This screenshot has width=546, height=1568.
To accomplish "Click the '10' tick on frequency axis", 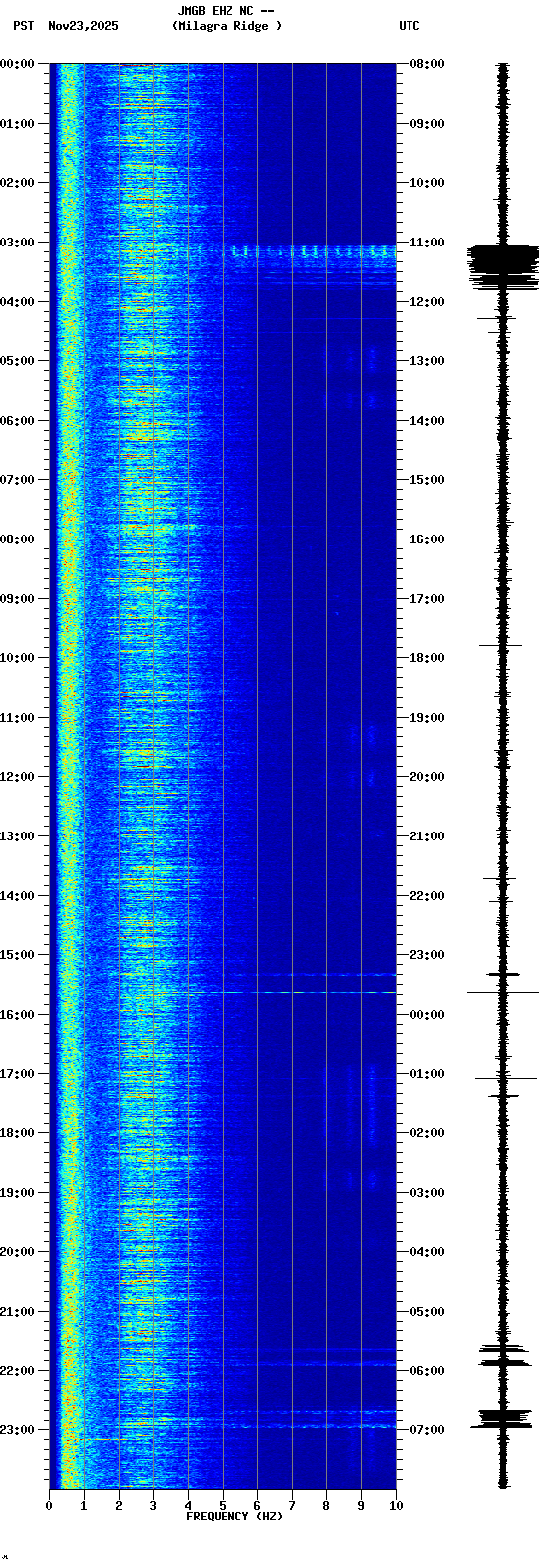I will click(396, 1506).
